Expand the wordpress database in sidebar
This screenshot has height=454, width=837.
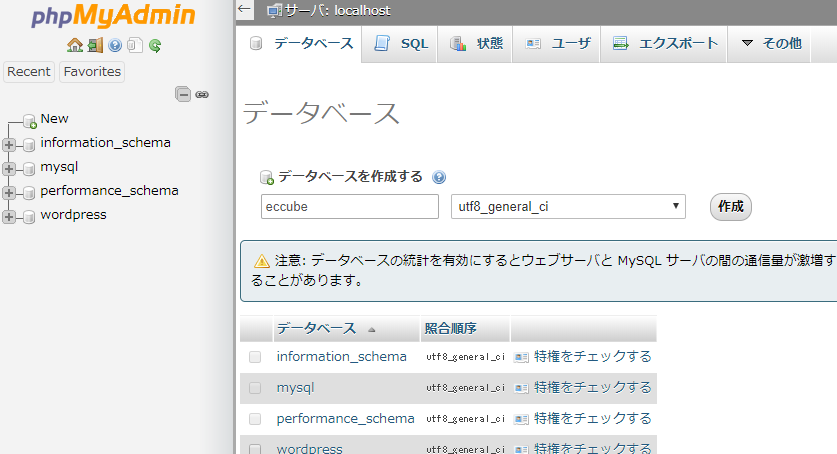pos(10,216)
